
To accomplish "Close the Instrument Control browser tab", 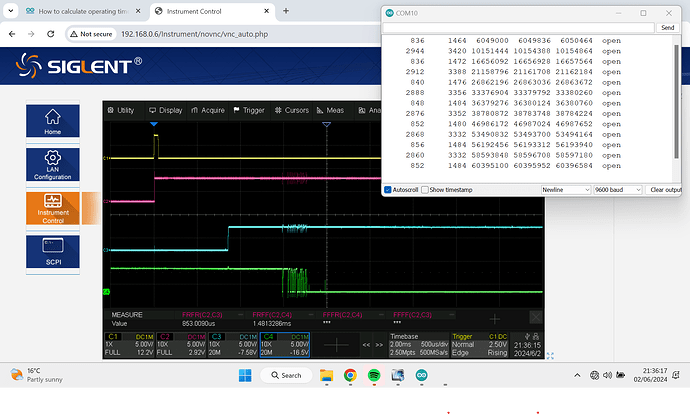I will 266,11.
